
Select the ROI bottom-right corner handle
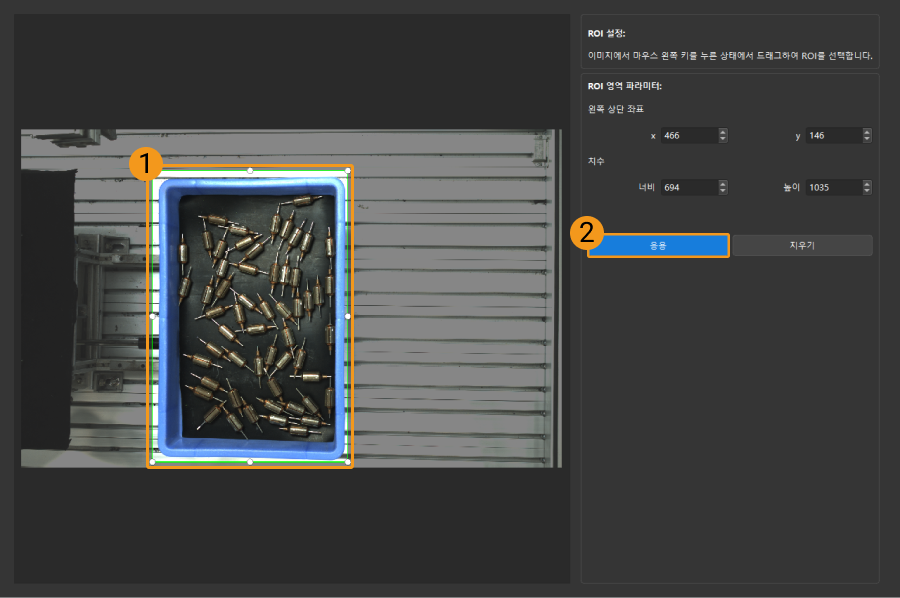pyautogui.click(x=348, y=462)
